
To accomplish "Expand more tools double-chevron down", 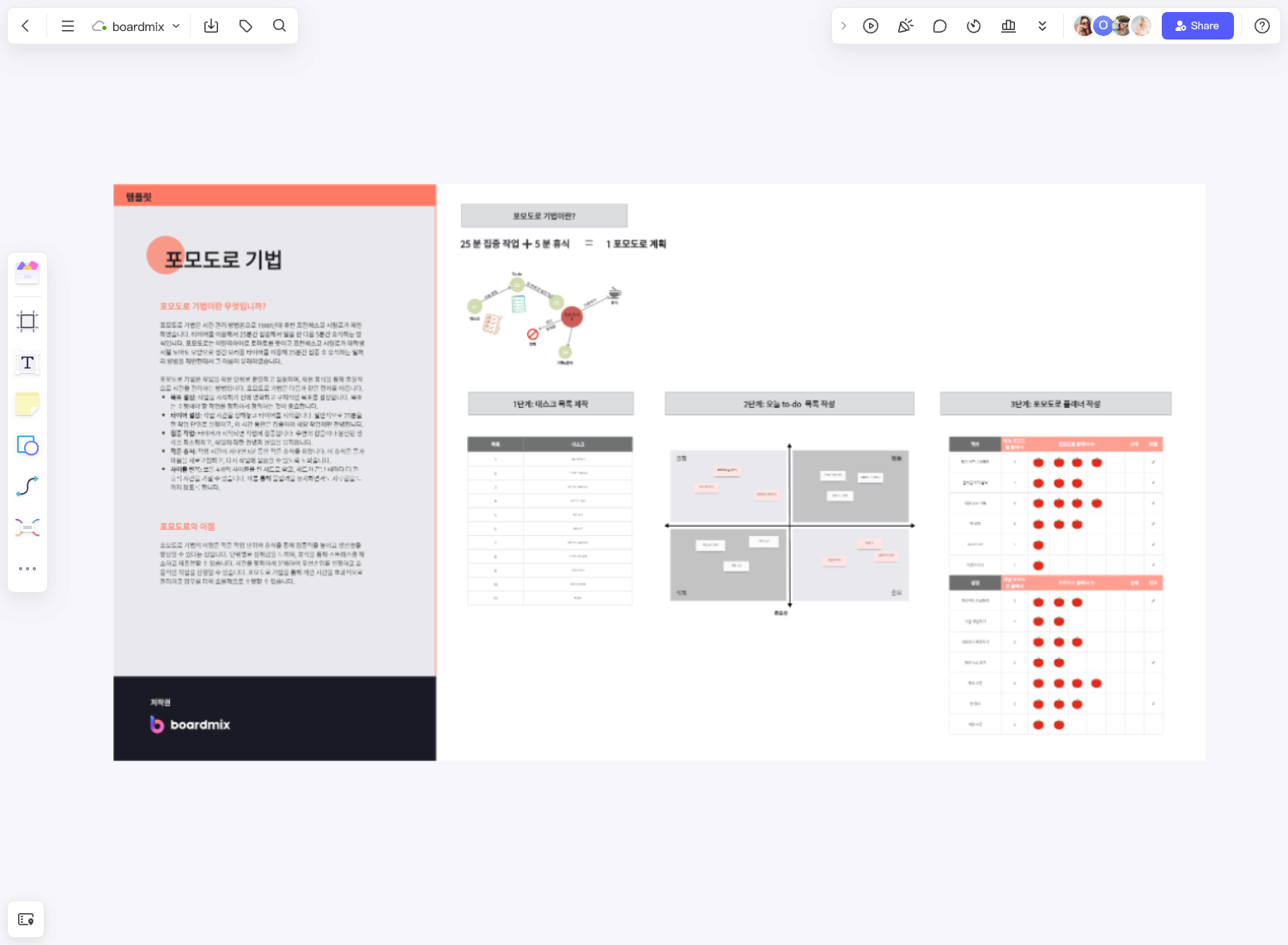I will [x=1042, y=26].
